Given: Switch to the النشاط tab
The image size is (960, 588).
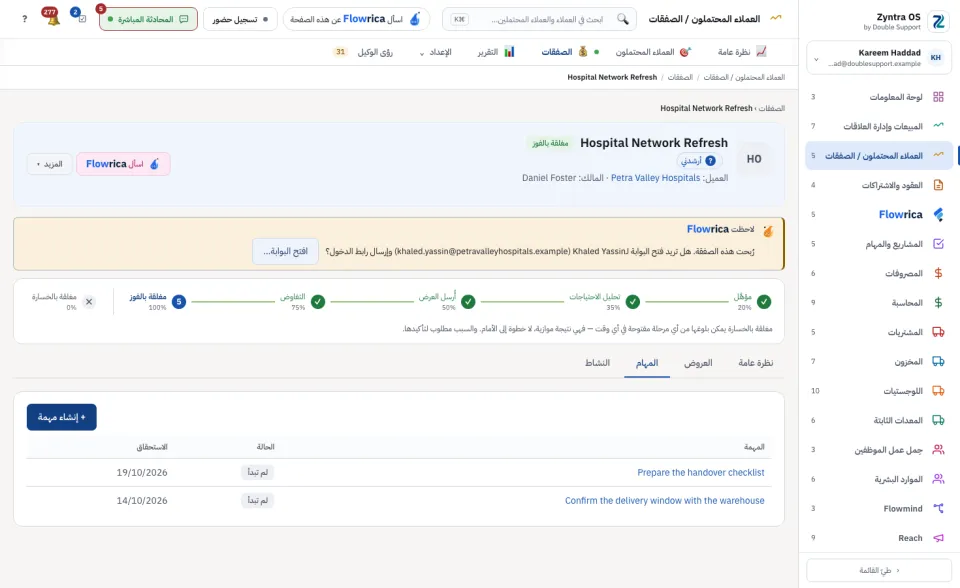Looking at the screenshot, I should coord(597,363).
